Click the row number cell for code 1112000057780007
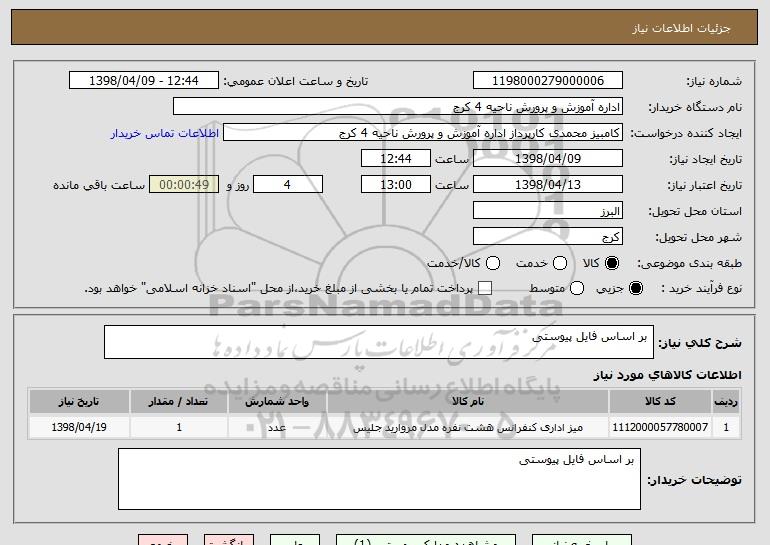 [x=726, y=427]
